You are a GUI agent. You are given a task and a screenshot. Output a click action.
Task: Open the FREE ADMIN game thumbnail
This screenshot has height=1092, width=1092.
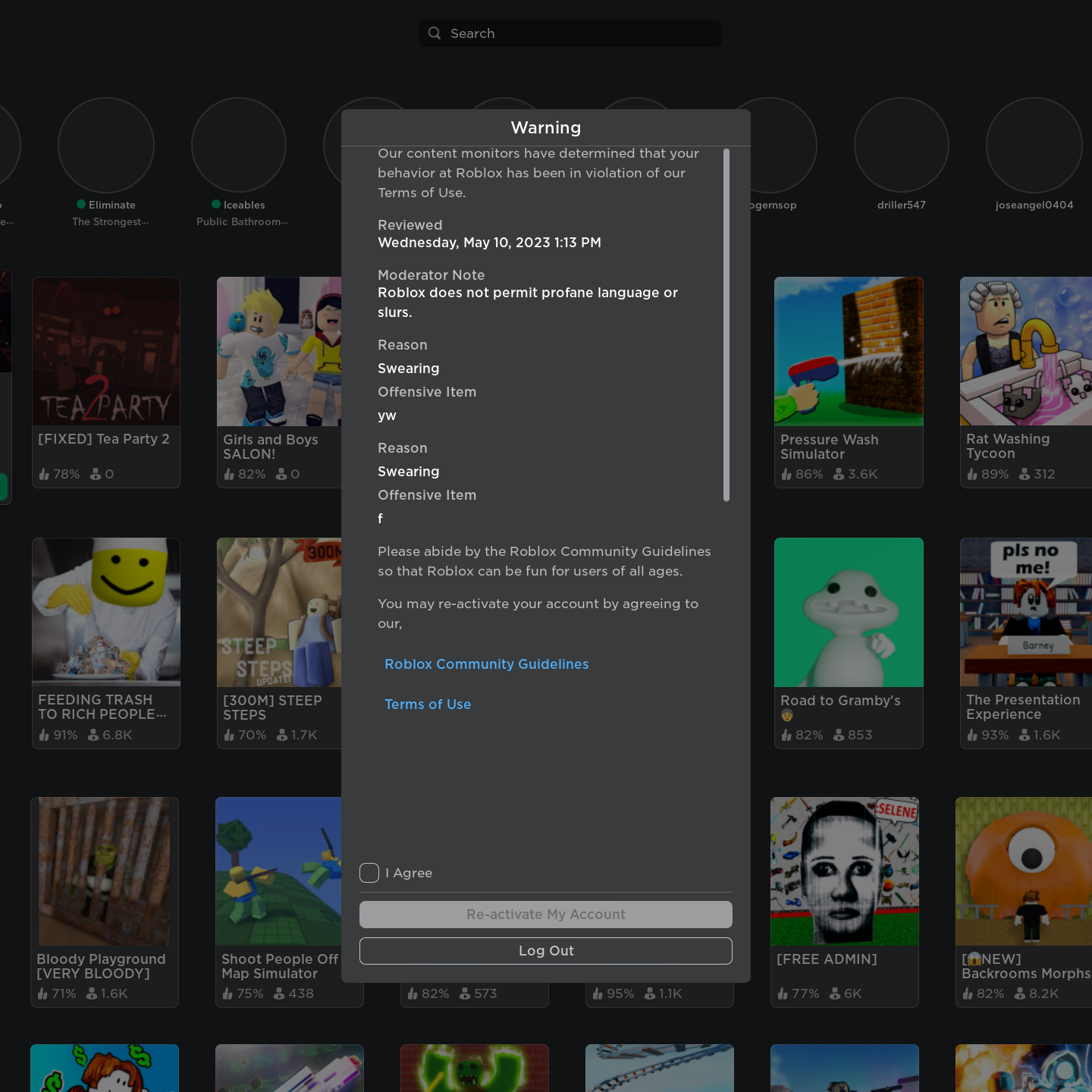[845, 871]
